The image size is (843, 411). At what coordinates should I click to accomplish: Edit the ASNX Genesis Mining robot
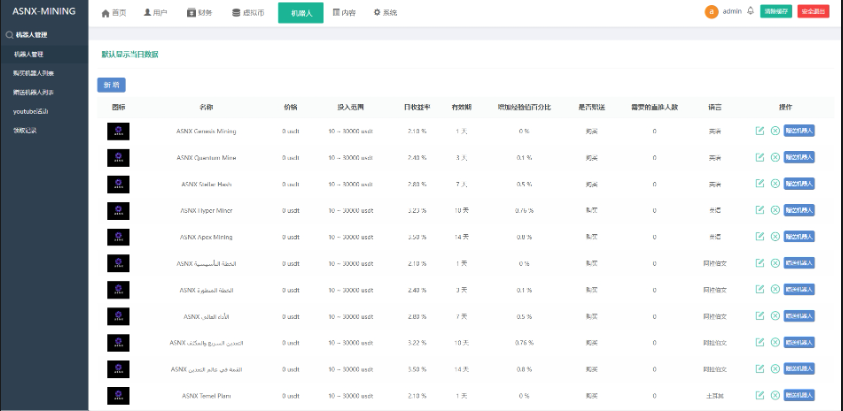760,131
